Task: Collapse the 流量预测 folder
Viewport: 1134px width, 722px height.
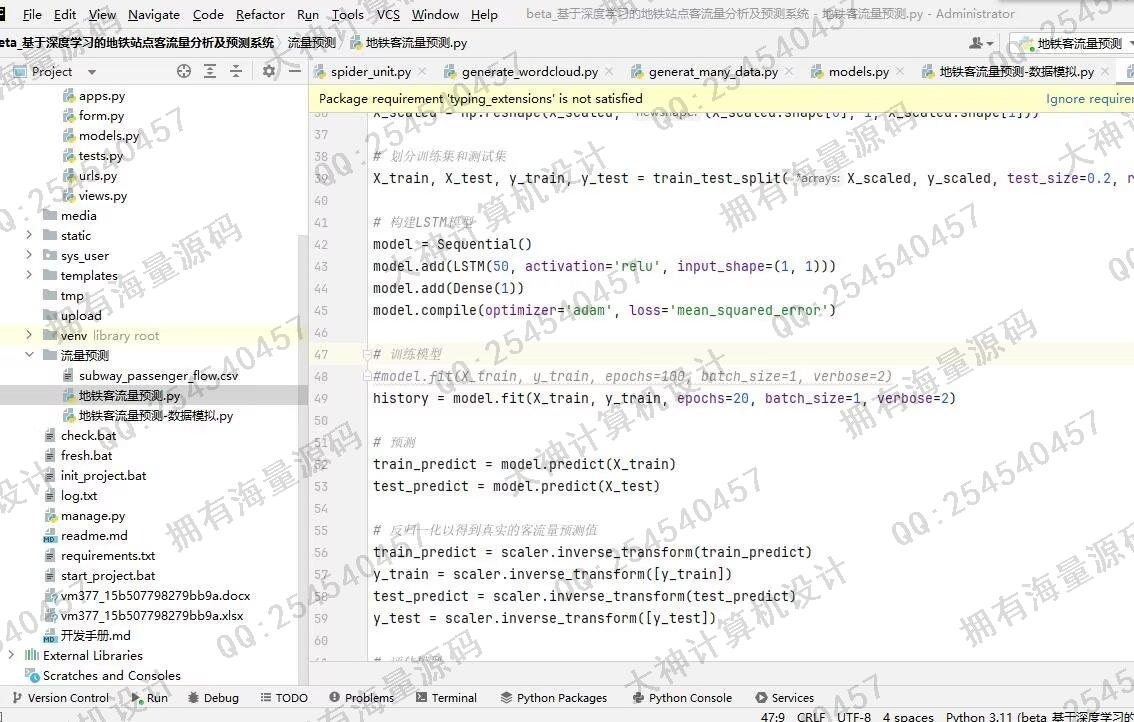Action: [29, 354]
